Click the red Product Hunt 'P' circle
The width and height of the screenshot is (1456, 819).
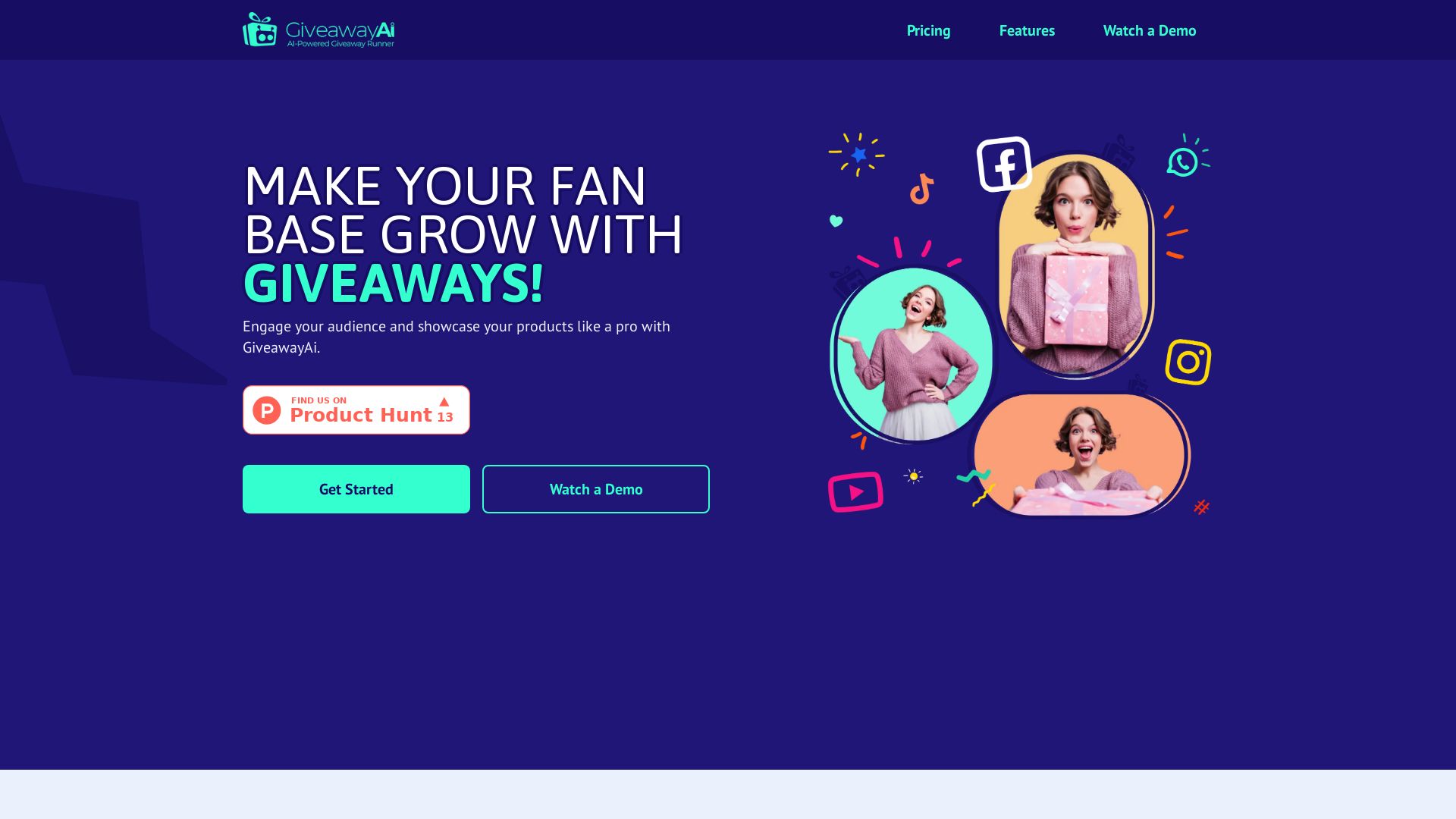point(267,410)
